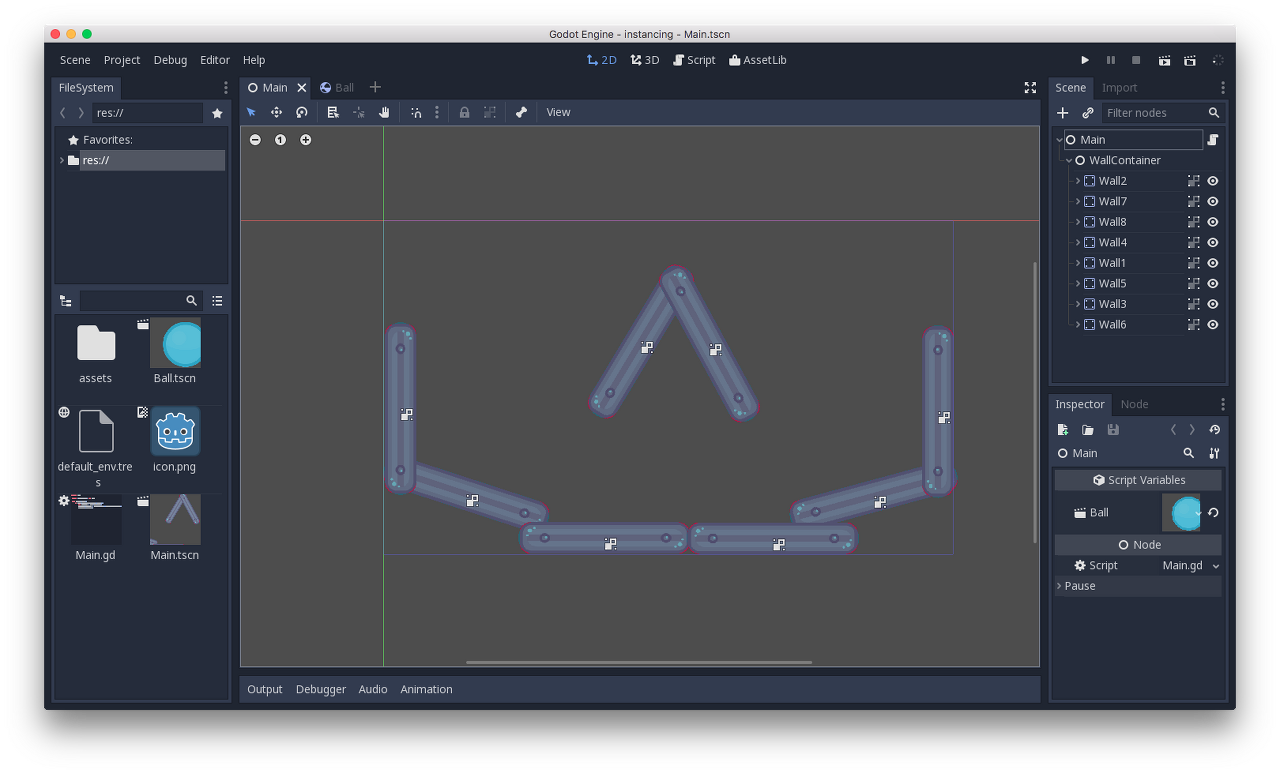
Task: Open snapping options three-dots menu
Action: point(436,112)
